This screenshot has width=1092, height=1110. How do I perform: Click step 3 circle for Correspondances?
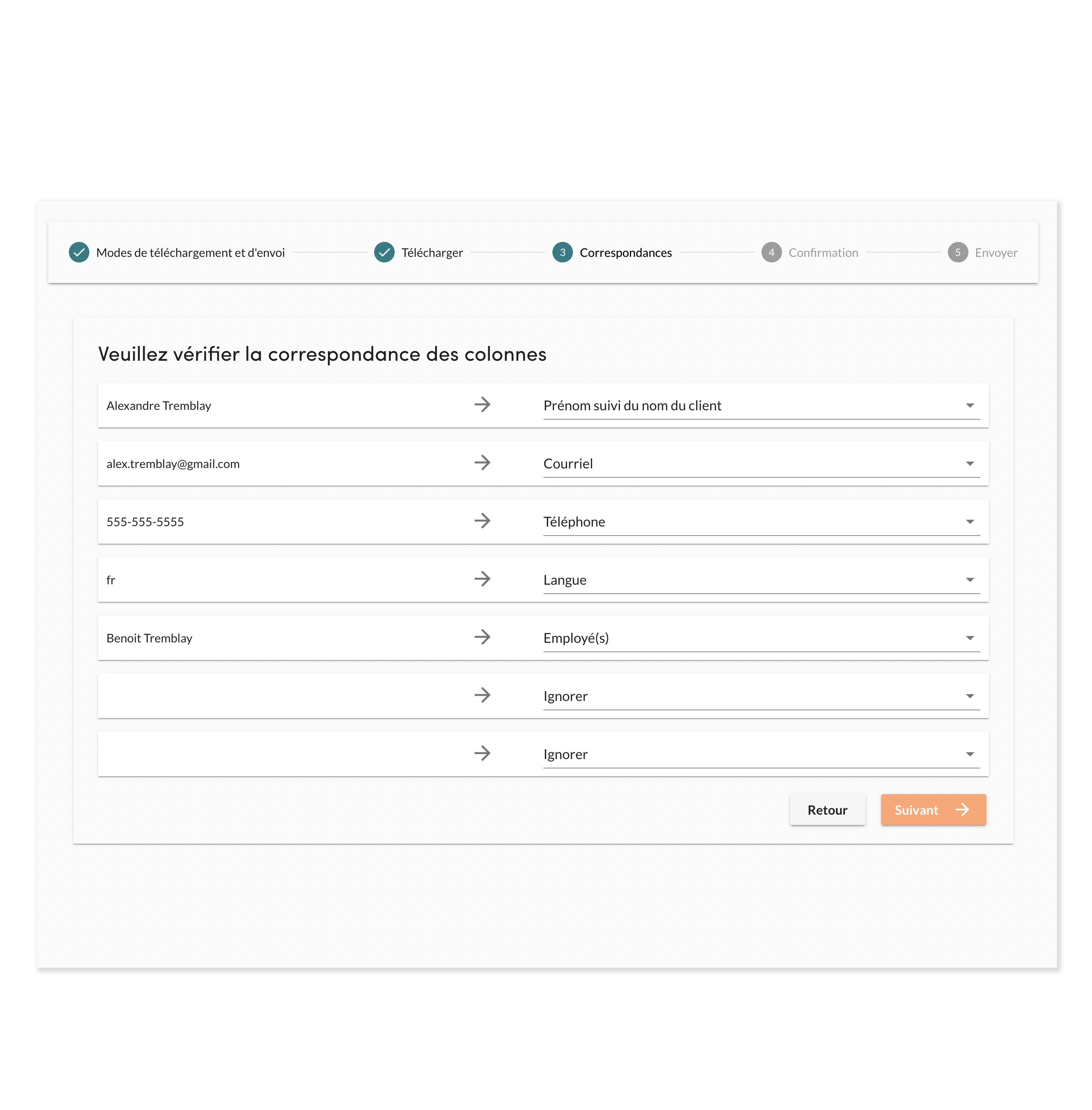(563, 252)
